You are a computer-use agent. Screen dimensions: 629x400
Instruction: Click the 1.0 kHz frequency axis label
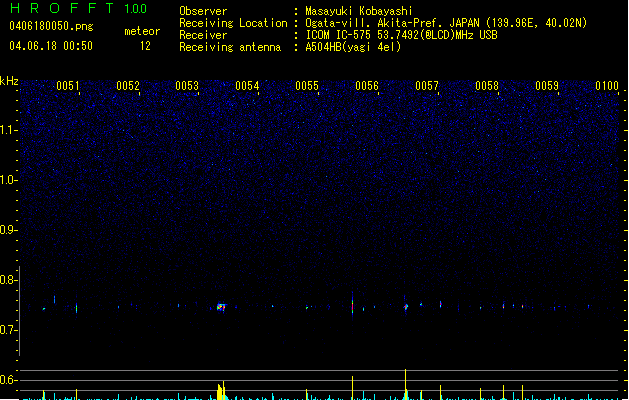8,180
